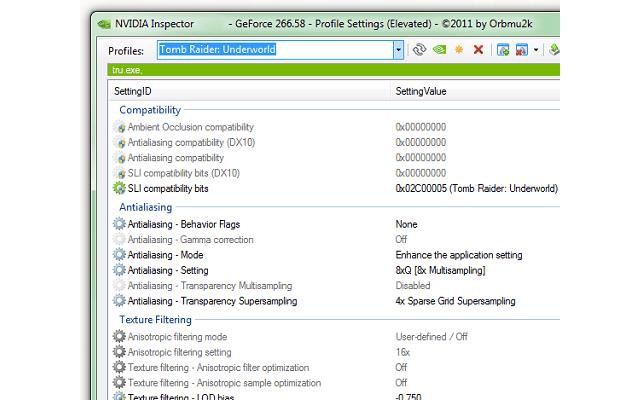Click the green NVIDIA restore defaults icon
Screen dimensions: 640x400
tap(439, 50)
